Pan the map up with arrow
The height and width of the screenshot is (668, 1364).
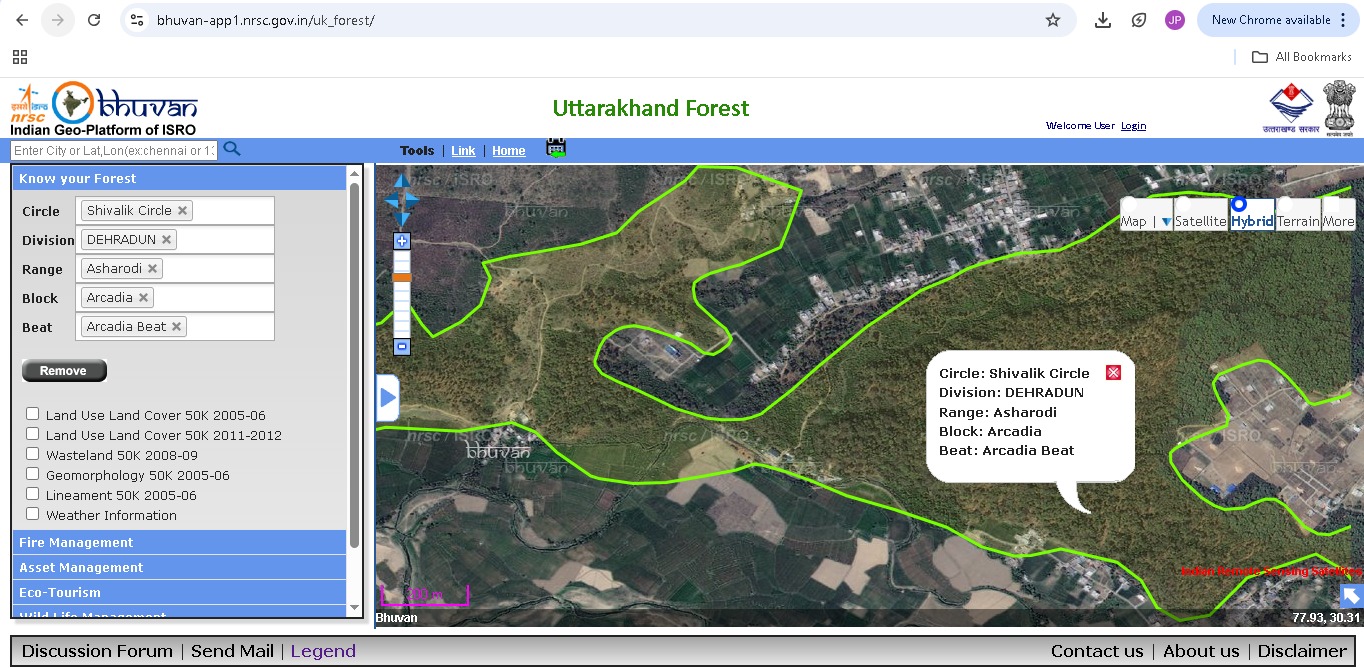[402, 181]
